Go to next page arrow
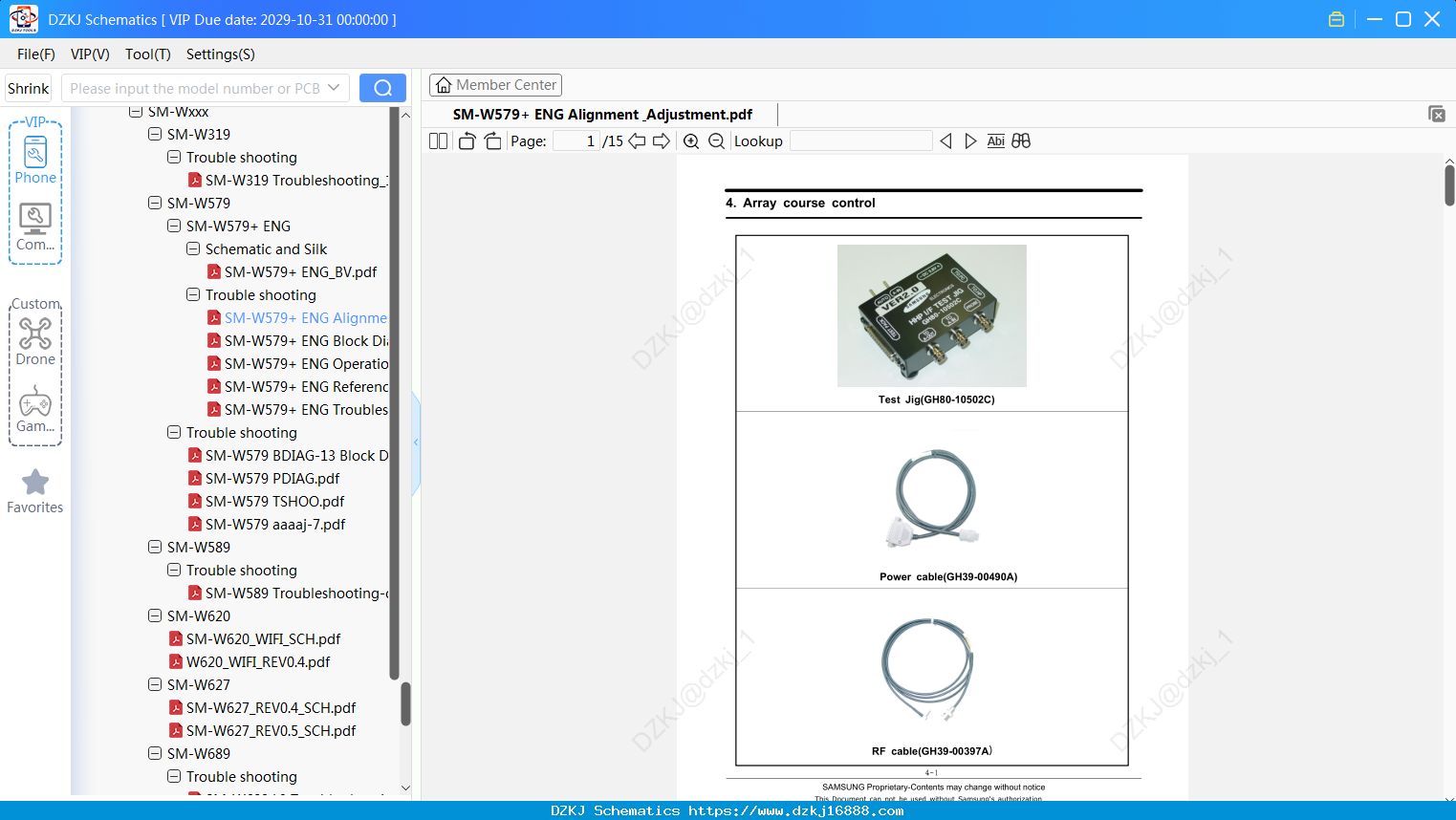Viewport: 1456px width, 820px height. tap(662, 141)
